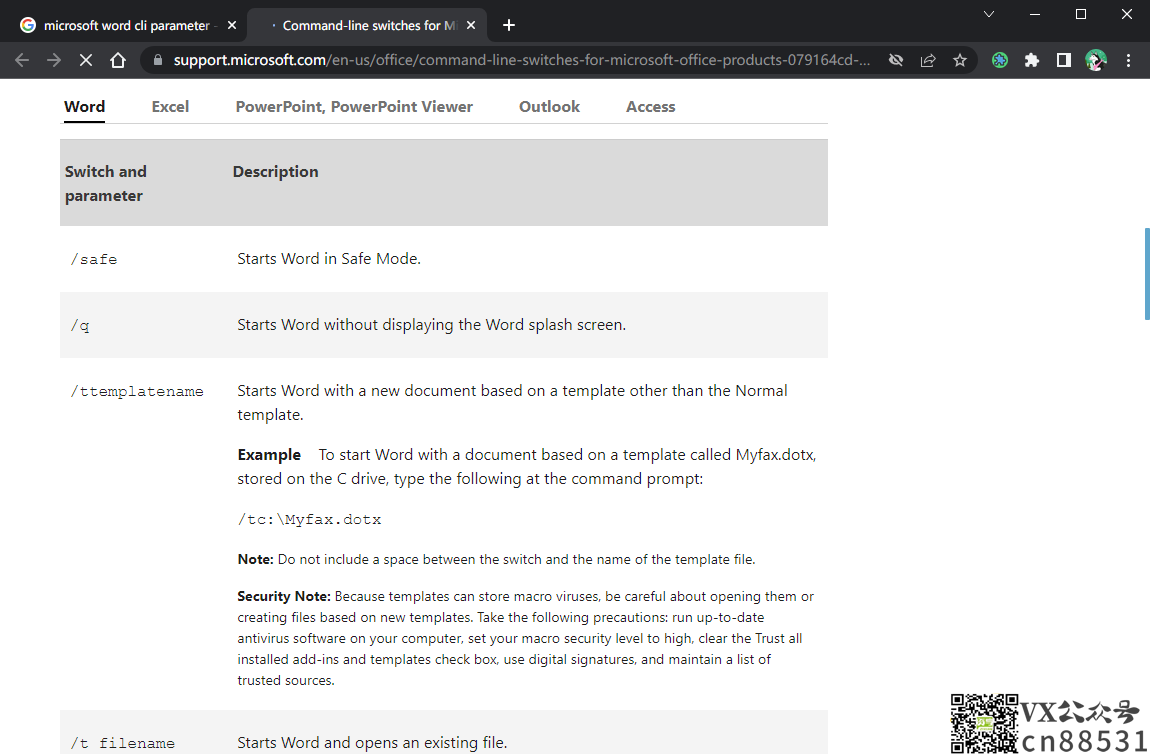Minimize the browser window
The height and width of the screenshot is (754, 1150).
point(1035,14)
